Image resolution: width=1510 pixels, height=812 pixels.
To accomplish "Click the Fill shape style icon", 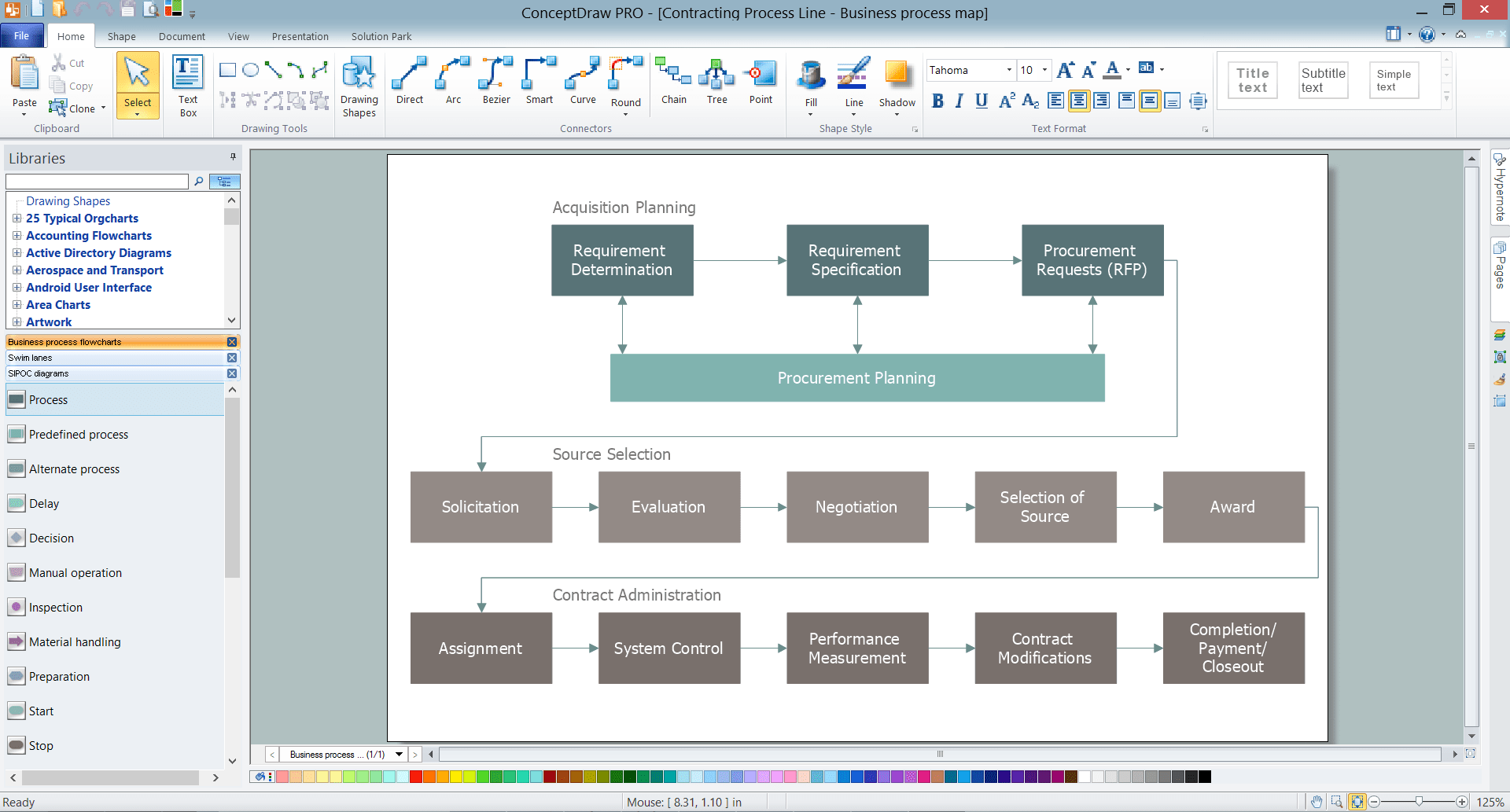I will point(810,79).
